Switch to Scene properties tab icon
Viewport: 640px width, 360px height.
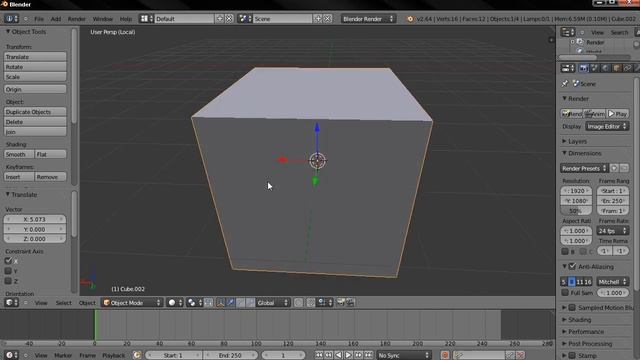tap(594, 68)
